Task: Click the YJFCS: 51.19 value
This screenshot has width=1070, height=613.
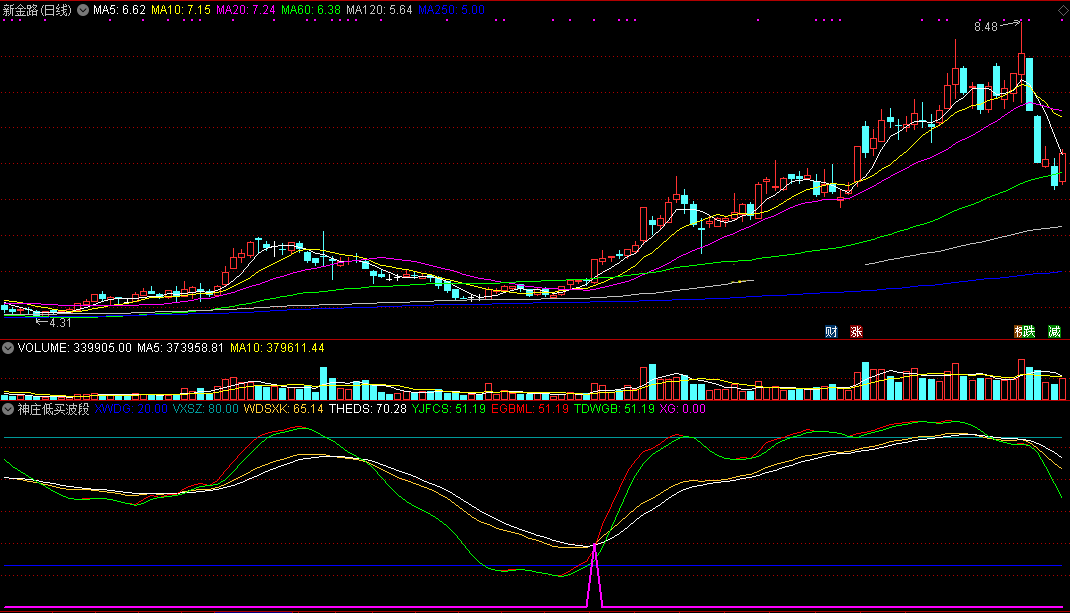Action: 449,409
